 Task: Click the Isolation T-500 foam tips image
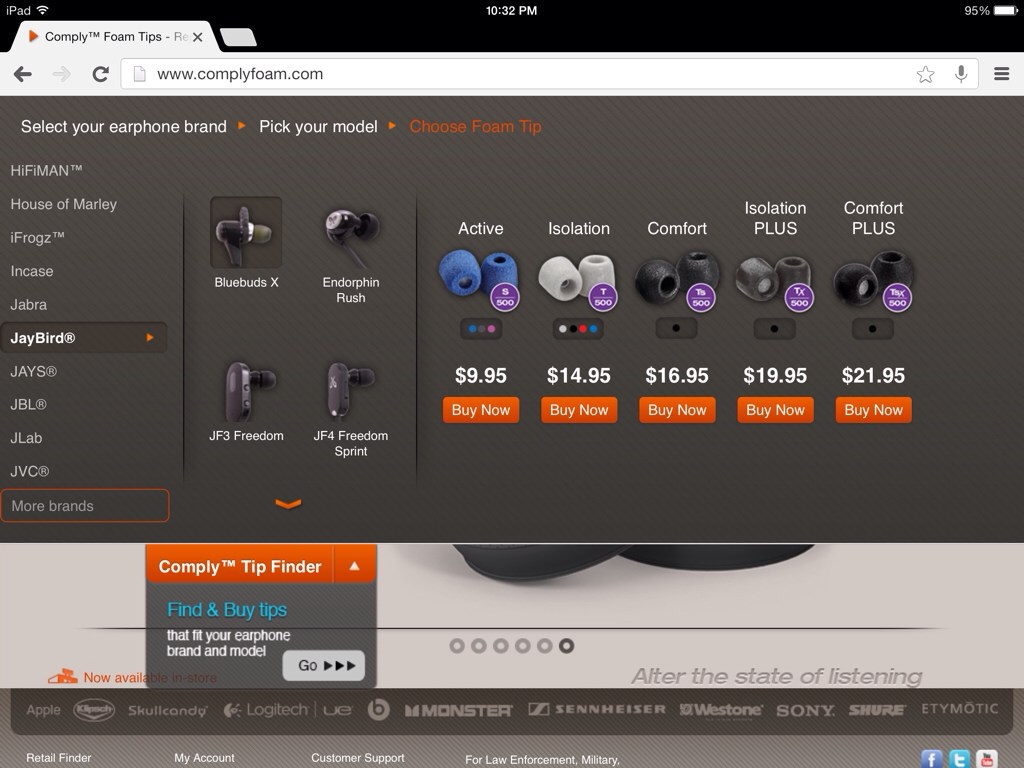click(578, 280)
